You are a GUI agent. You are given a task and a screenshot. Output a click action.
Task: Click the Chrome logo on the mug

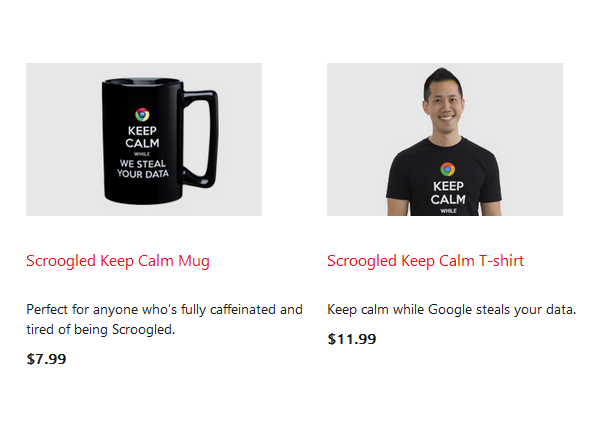[x=142, y=115]
